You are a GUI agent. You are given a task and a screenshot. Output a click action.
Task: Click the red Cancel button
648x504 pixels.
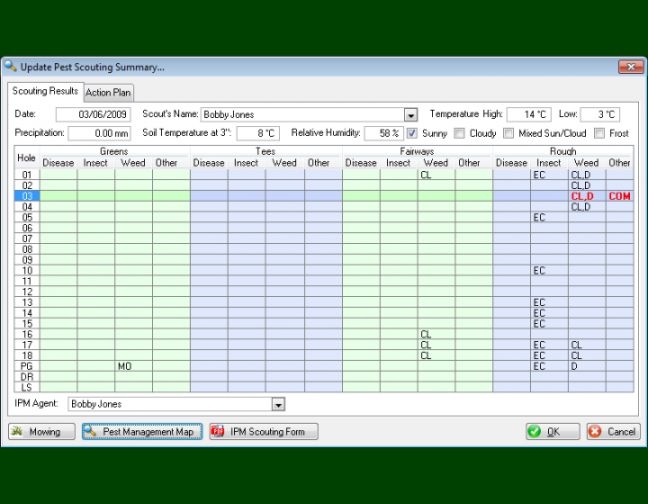612,432
